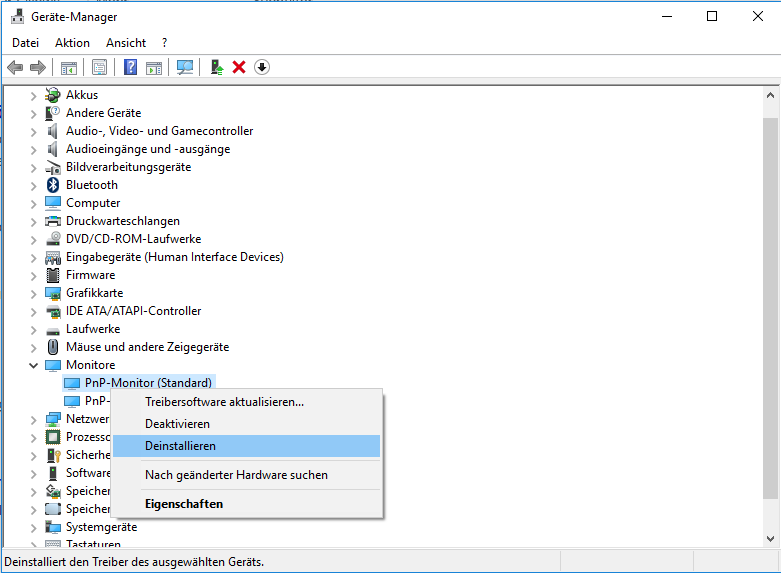Open the Aktion menu
This screenshot has height=573, width=781.
tap(72, 43)
